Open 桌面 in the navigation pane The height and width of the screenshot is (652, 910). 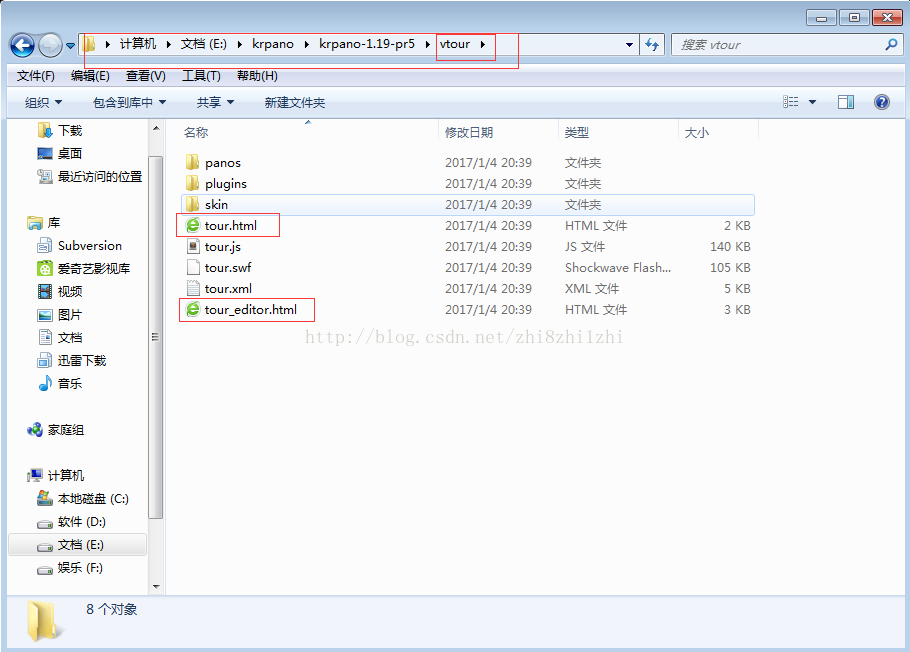[70, 153]
